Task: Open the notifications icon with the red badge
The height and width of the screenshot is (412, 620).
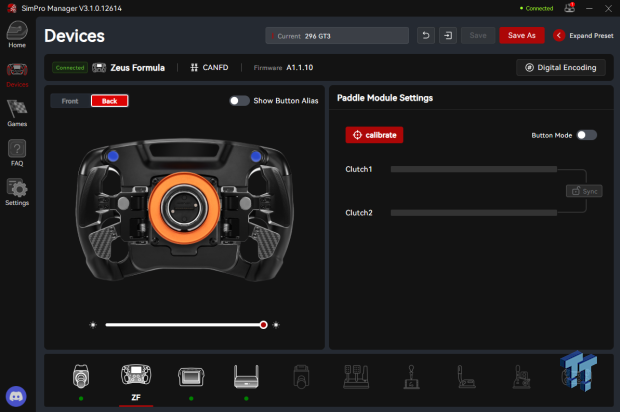Action: (x=570, y=8)
